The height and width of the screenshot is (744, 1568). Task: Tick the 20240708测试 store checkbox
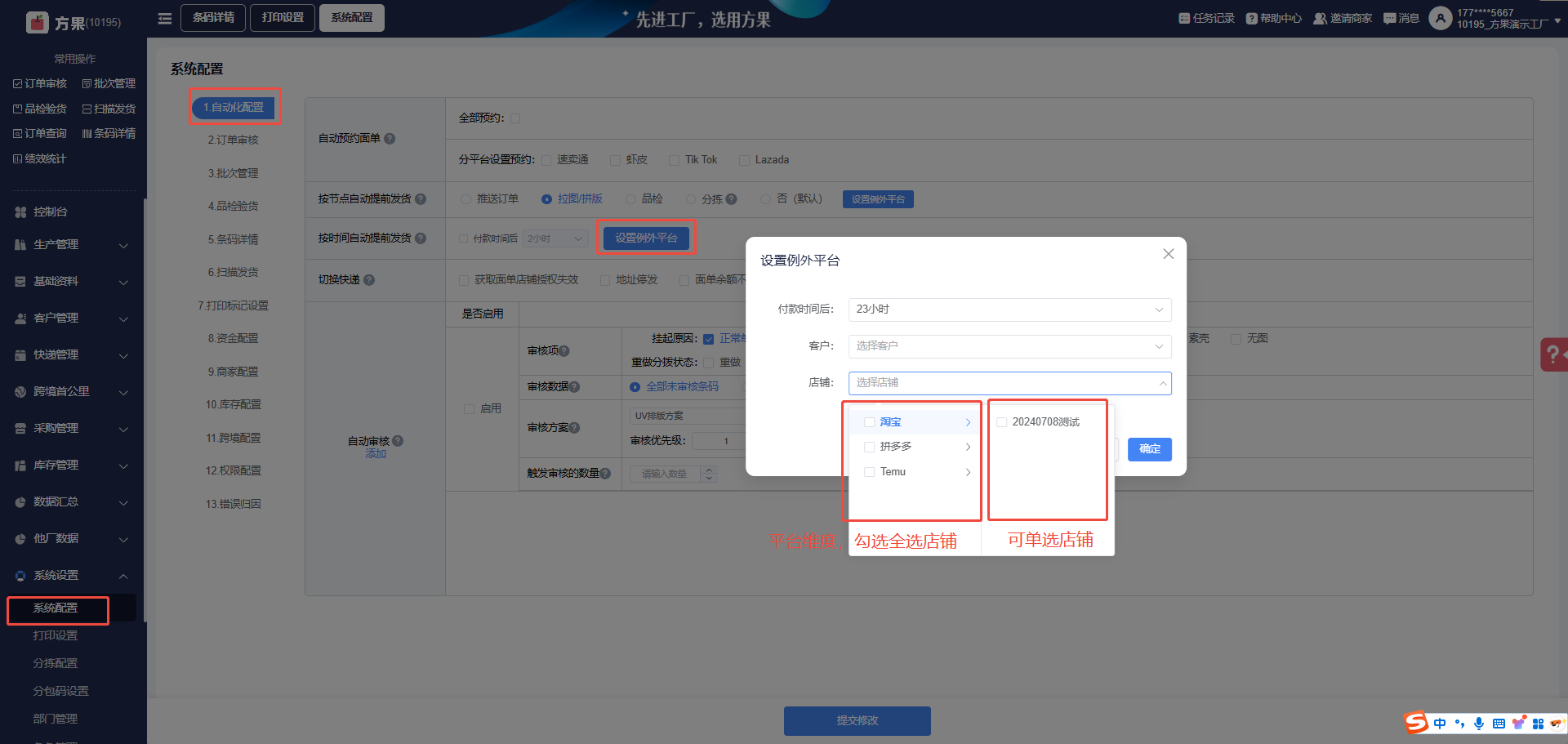pyautogui.click(x=1001, y=422)
